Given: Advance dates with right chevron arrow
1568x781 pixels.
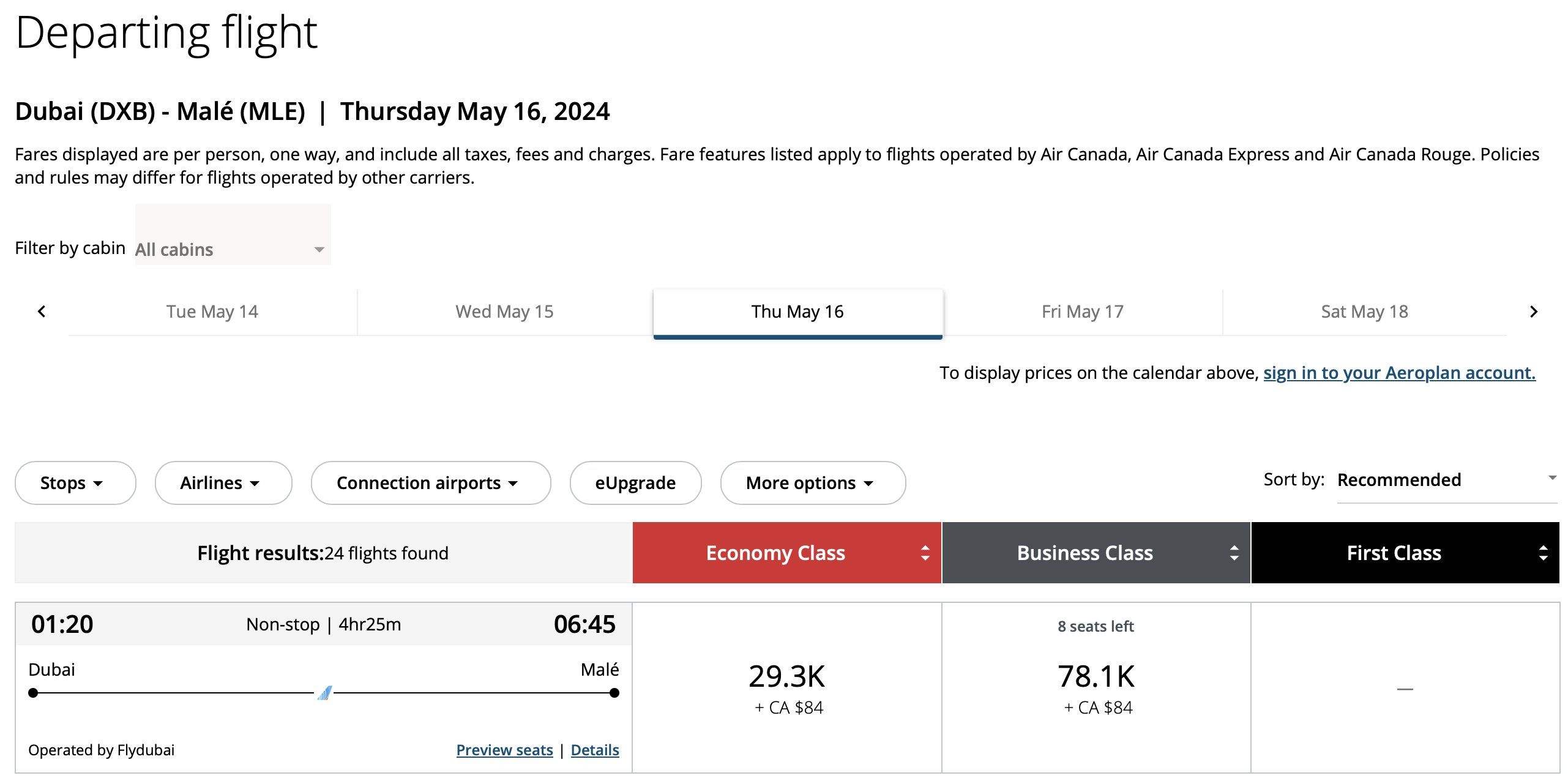Looking at the screenshot, I should pyautogui.click(x=1534, y=312).
